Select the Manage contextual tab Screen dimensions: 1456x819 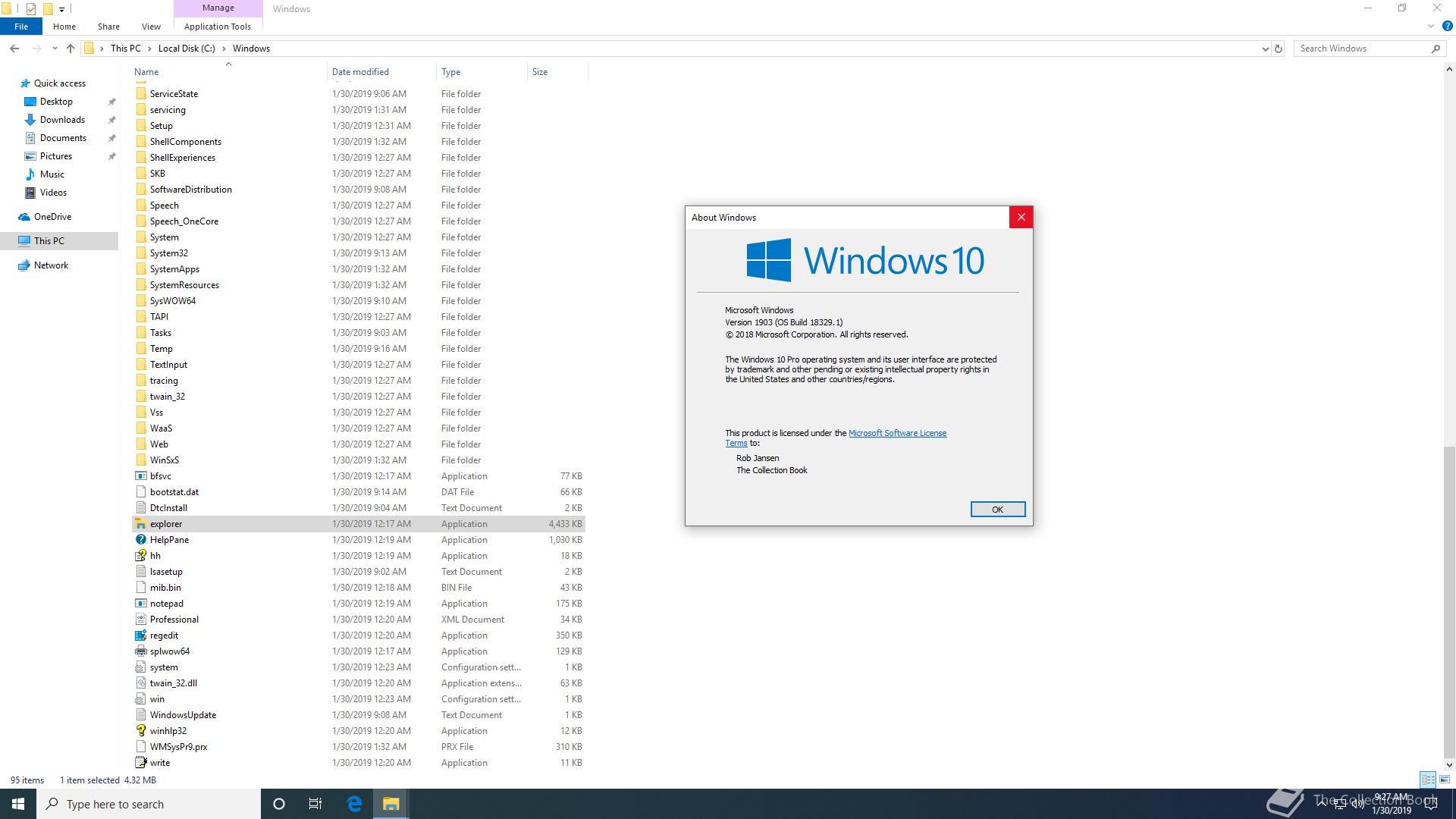pos(218,8)
